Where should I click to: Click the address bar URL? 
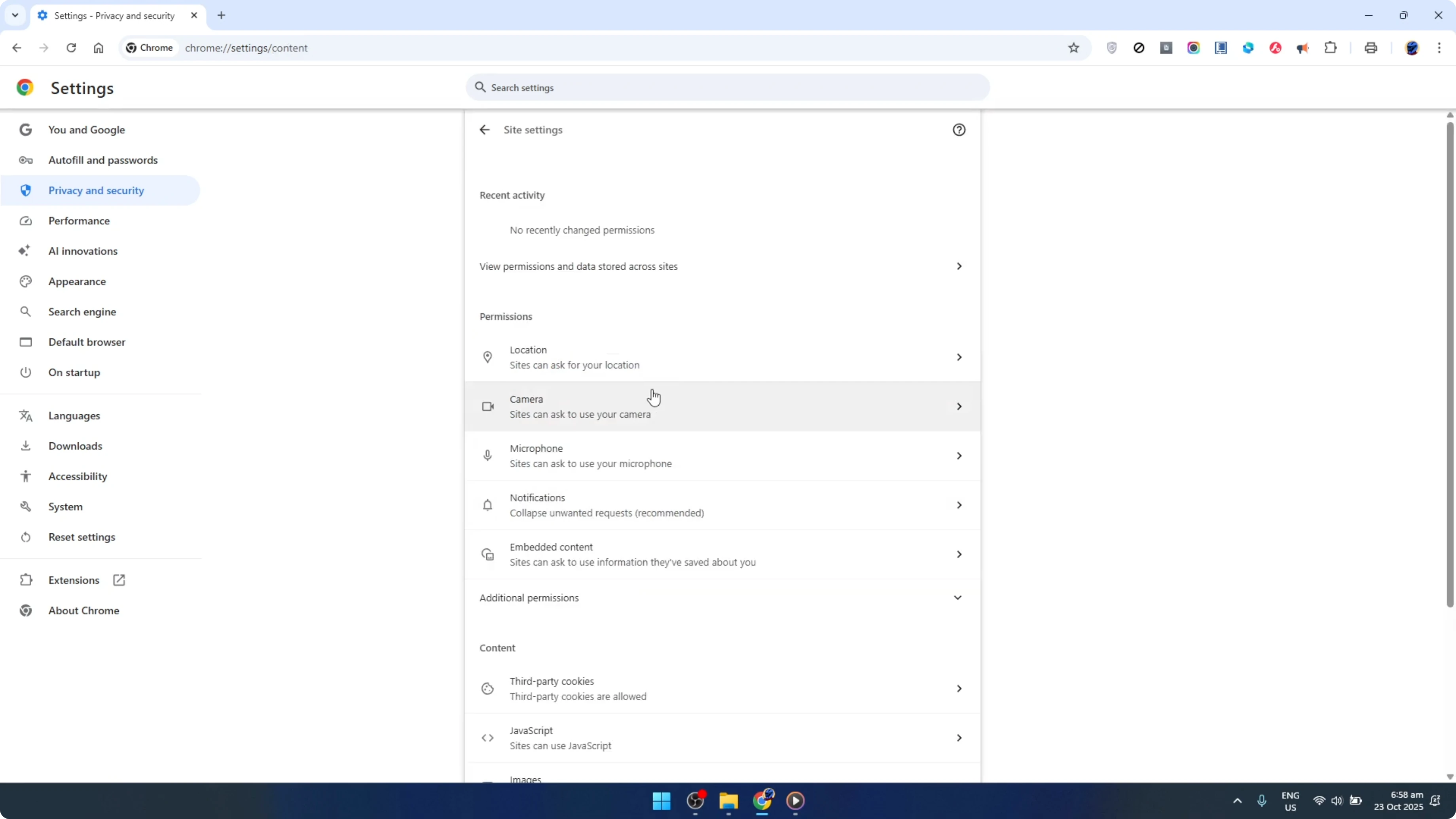(x=246, y=48)
